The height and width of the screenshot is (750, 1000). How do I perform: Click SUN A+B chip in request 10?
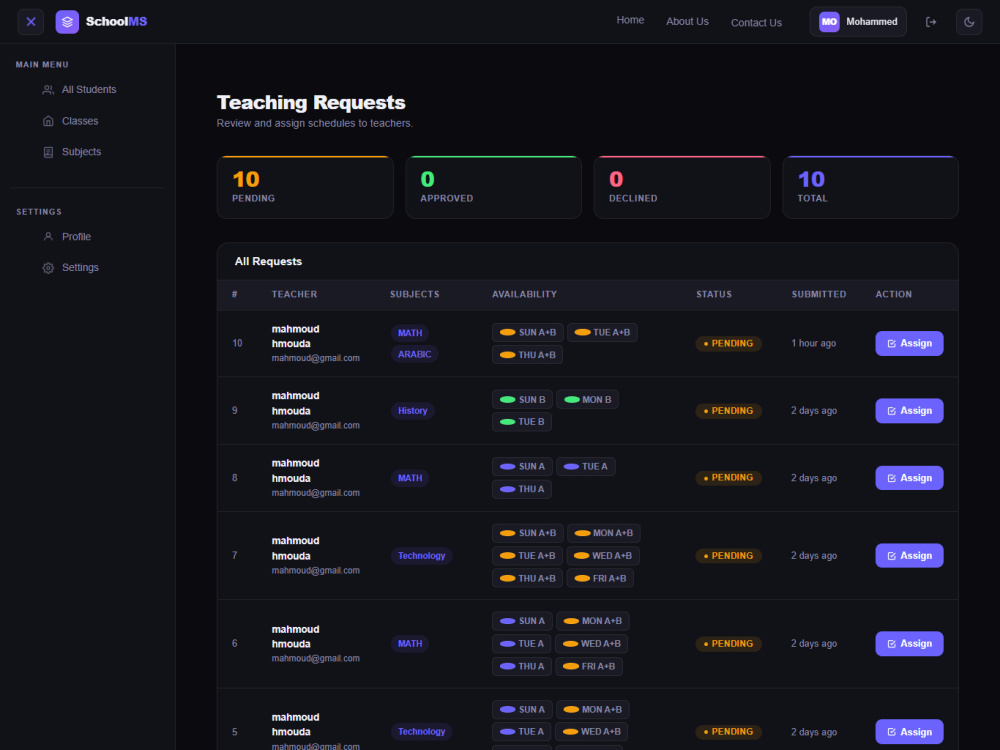(x=527, y=332)
